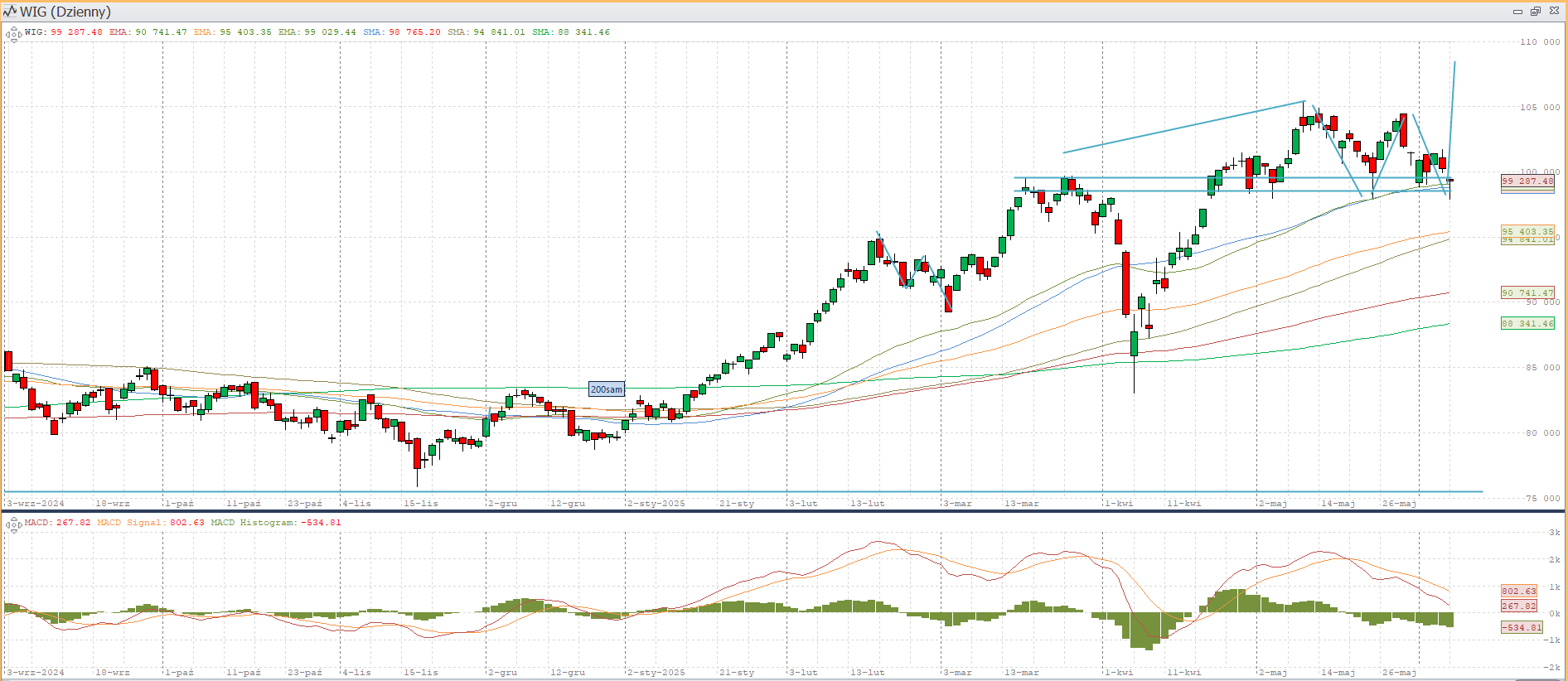Select the green SMA 88 341.46 legend label
1568x681 pixels.
tap(571, 32)
